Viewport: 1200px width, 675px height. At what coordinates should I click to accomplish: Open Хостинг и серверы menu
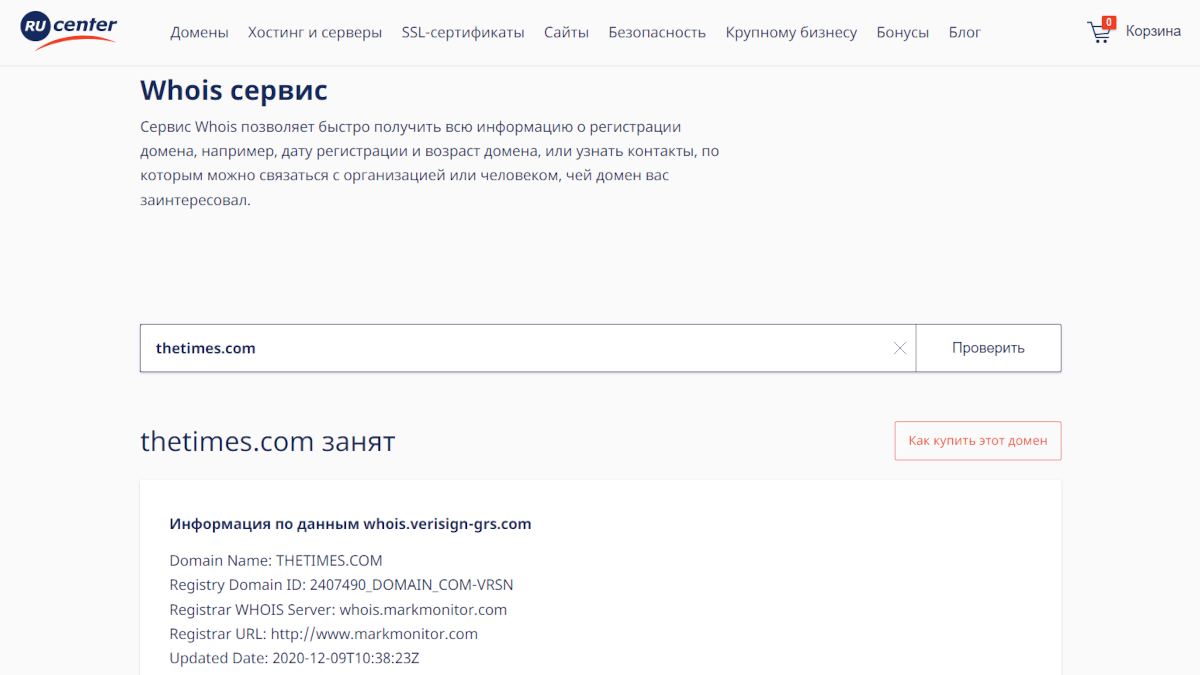coord(315,32)
